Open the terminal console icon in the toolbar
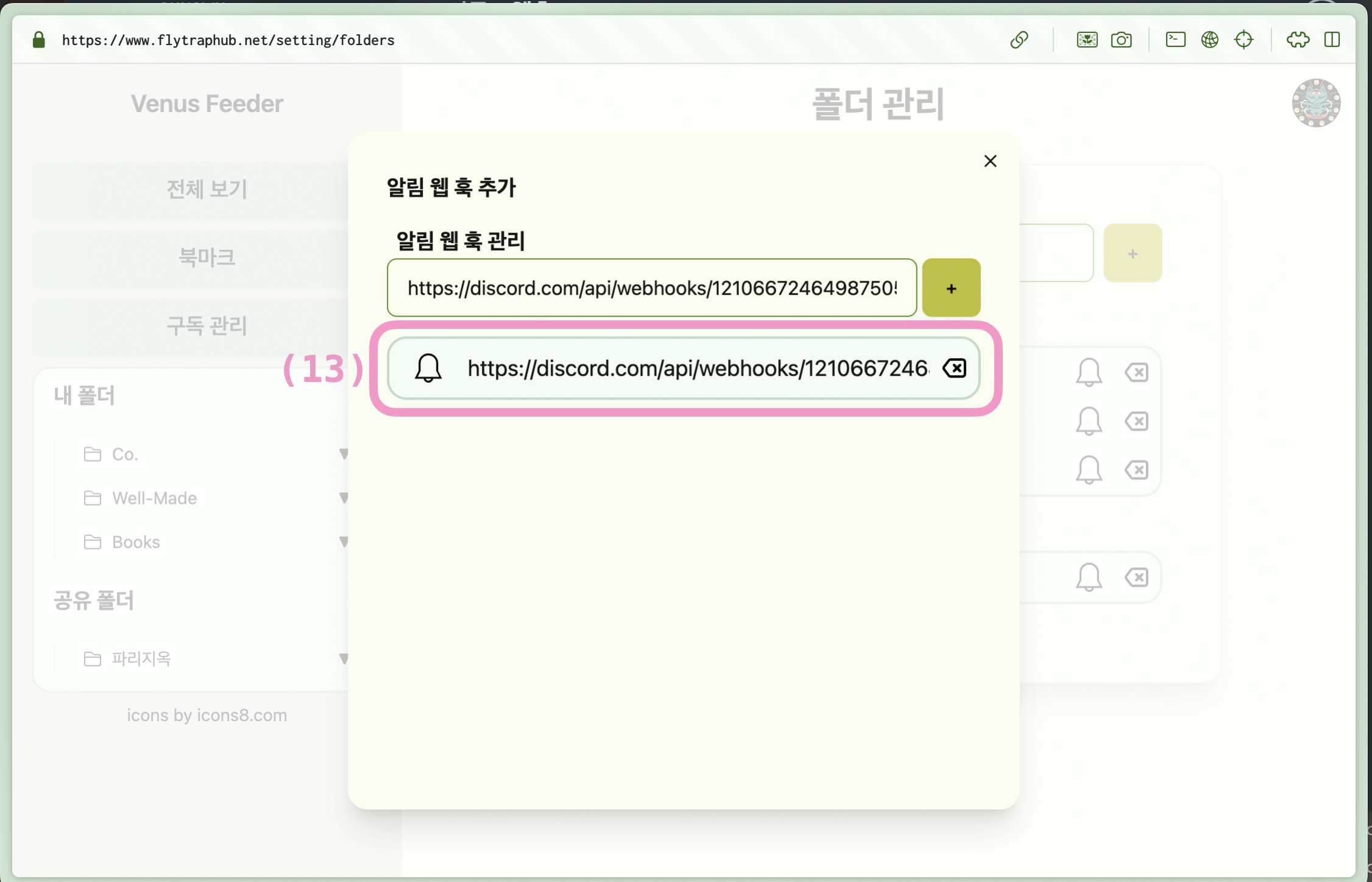Image resolution: width=1372 pixels, height=882 pixels. (x=1175, y=40)
